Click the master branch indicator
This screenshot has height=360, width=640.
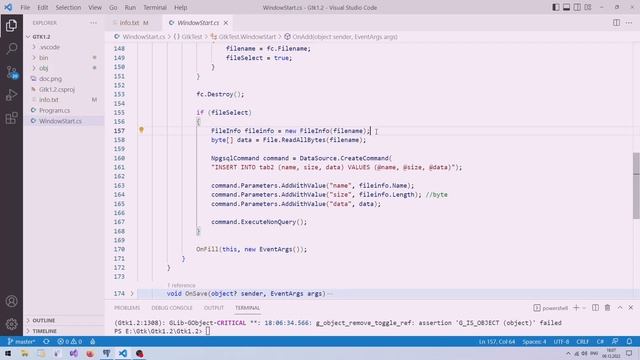click(21, 341)
